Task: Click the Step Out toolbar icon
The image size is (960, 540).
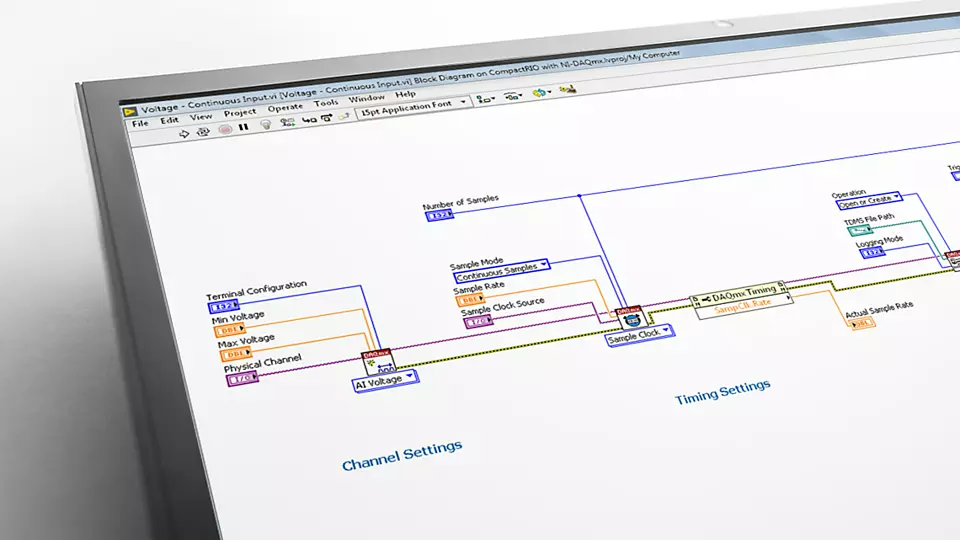Action: pos(344,116)
